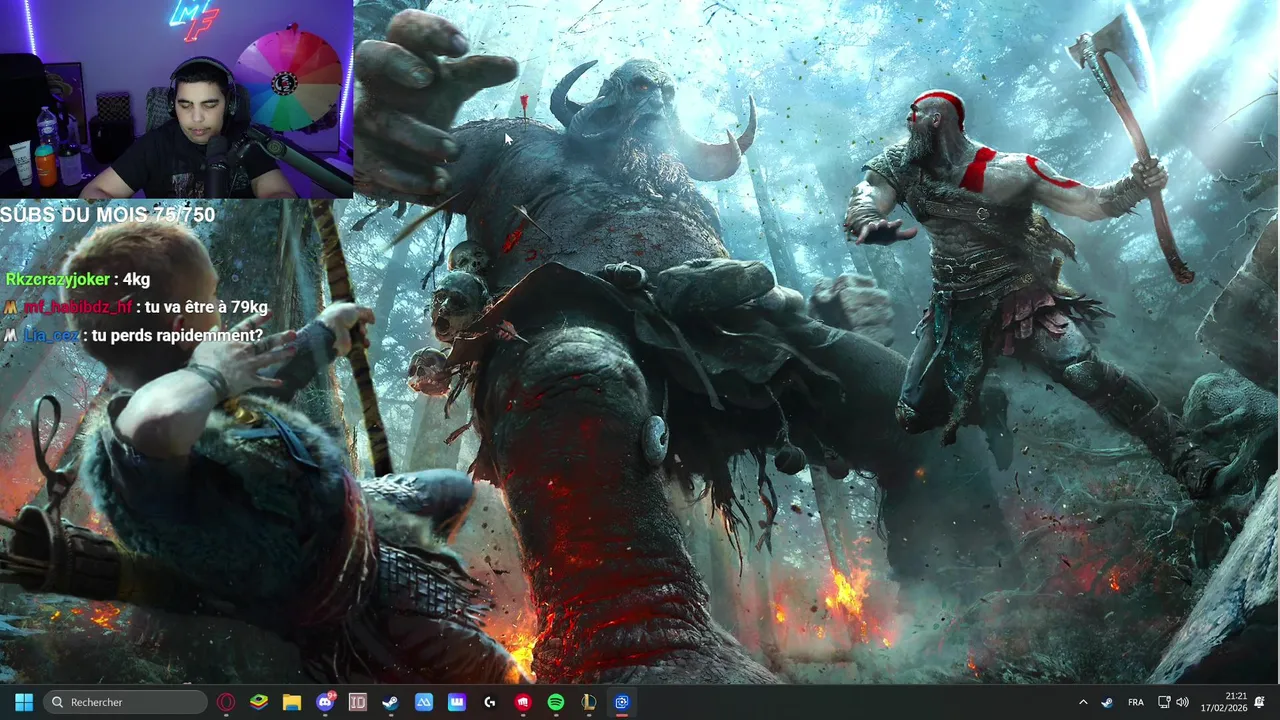Screen dimensions: 1280x720
Task: Open Steam from the taskbar
Action: [391, 702]
